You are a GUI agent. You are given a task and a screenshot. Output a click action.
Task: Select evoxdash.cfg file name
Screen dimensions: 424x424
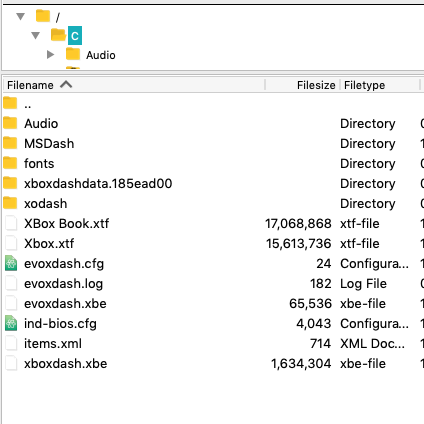(x=64, y=264)
